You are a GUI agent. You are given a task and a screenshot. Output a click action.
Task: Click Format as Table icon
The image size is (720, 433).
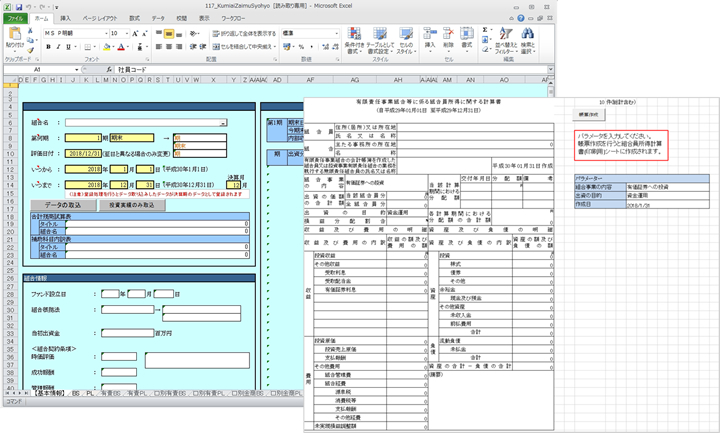(380, 34)
